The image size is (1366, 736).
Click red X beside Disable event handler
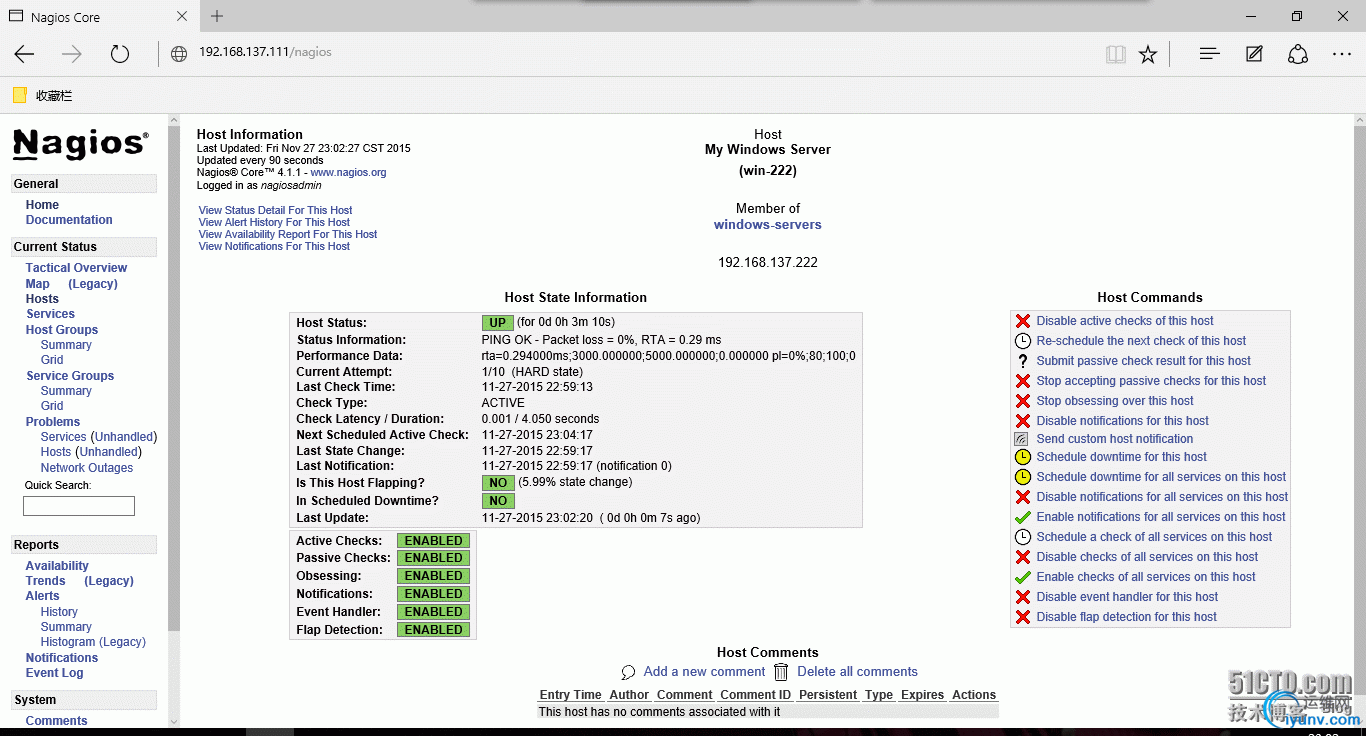(1022, 597)
